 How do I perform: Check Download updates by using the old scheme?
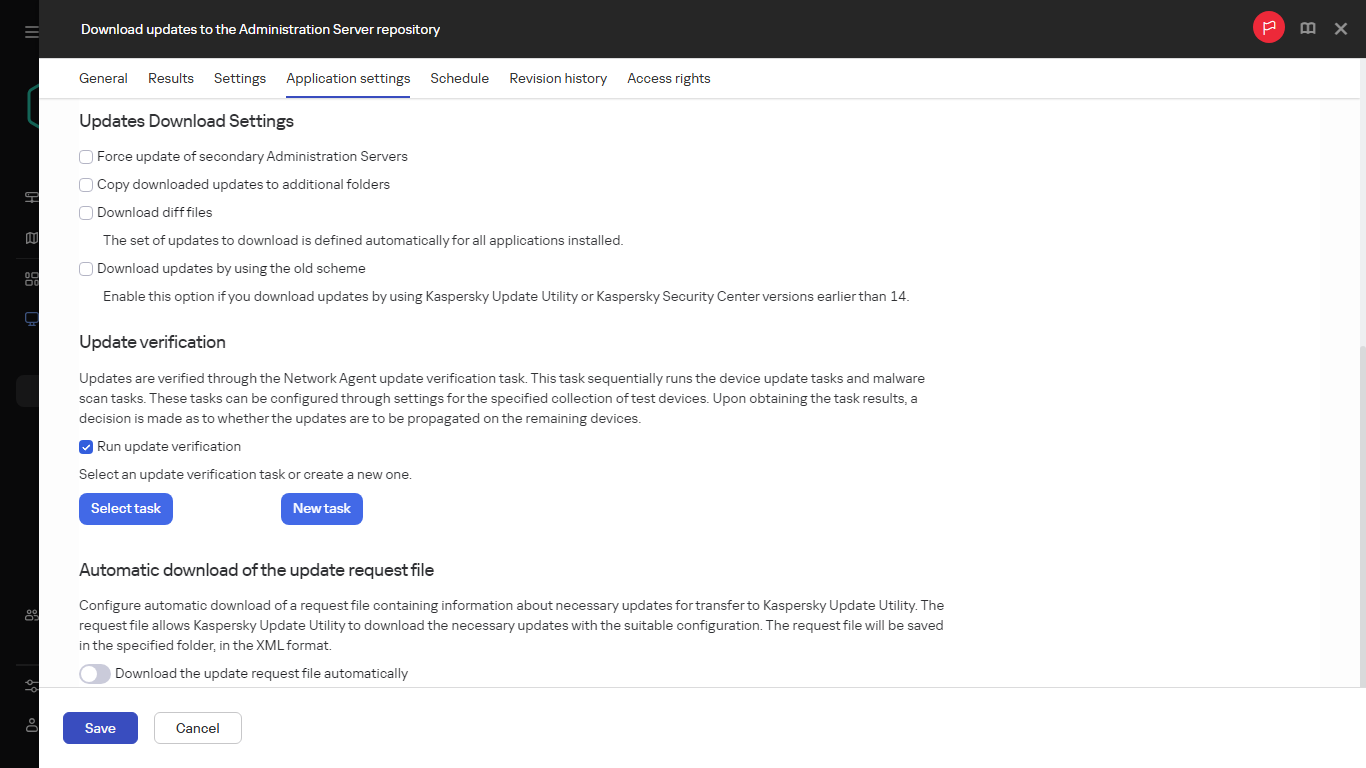86,268
